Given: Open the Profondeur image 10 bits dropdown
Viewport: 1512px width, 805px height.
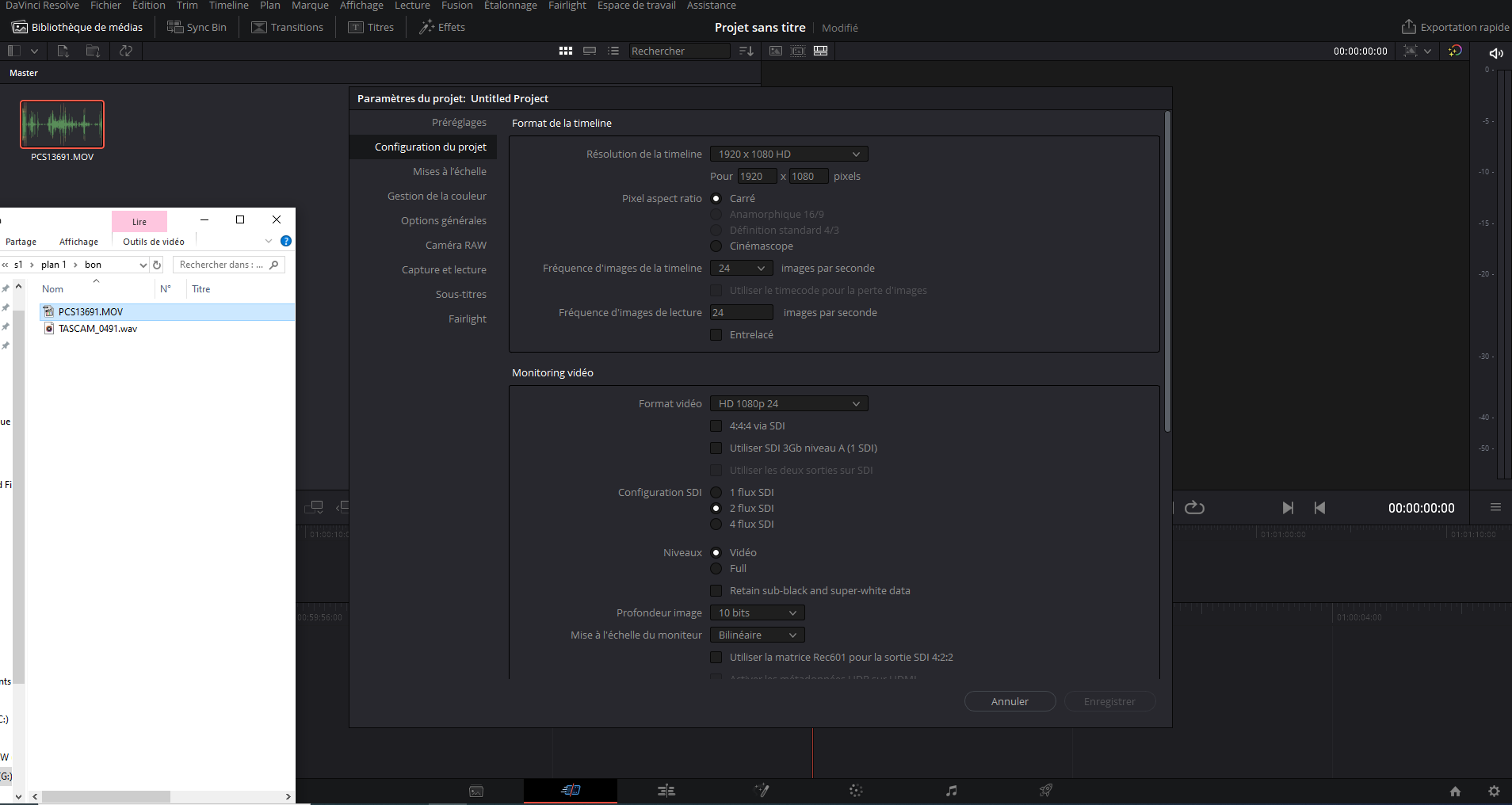Looking at the screenshot, I should (757, 613).
